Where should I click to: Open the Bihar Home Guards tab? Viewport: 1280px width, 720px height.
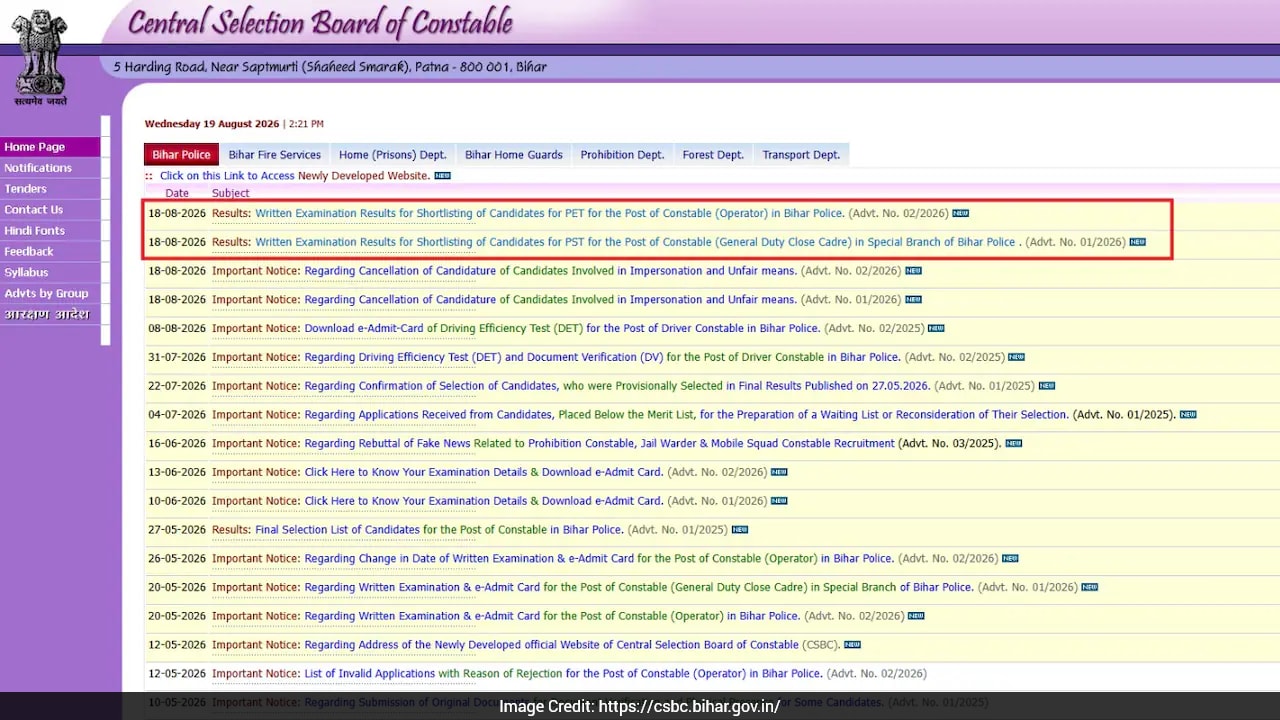click(x=513, y=155)
